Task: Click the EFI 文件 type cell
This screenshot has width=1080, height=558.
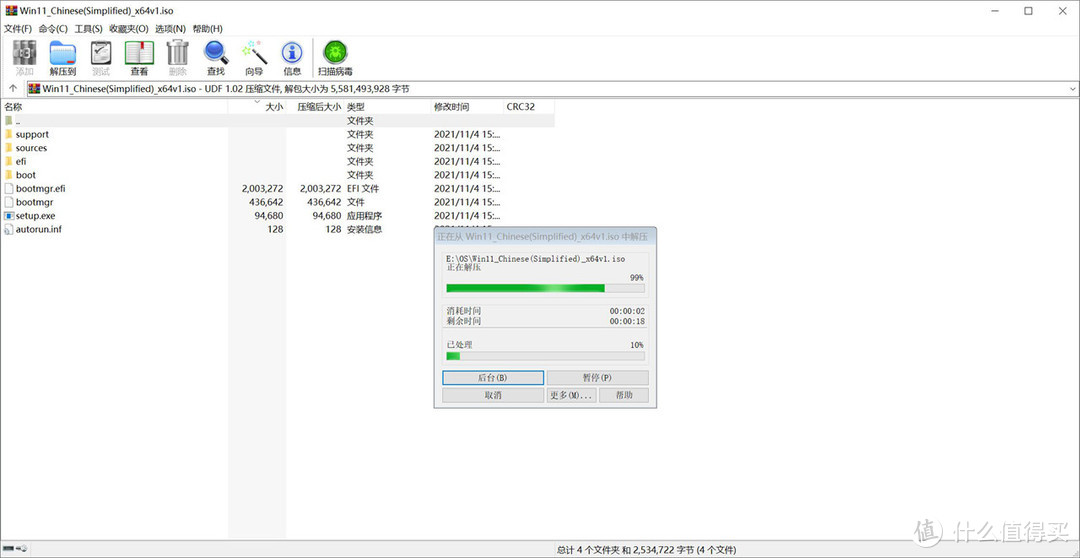Action: 363,188
